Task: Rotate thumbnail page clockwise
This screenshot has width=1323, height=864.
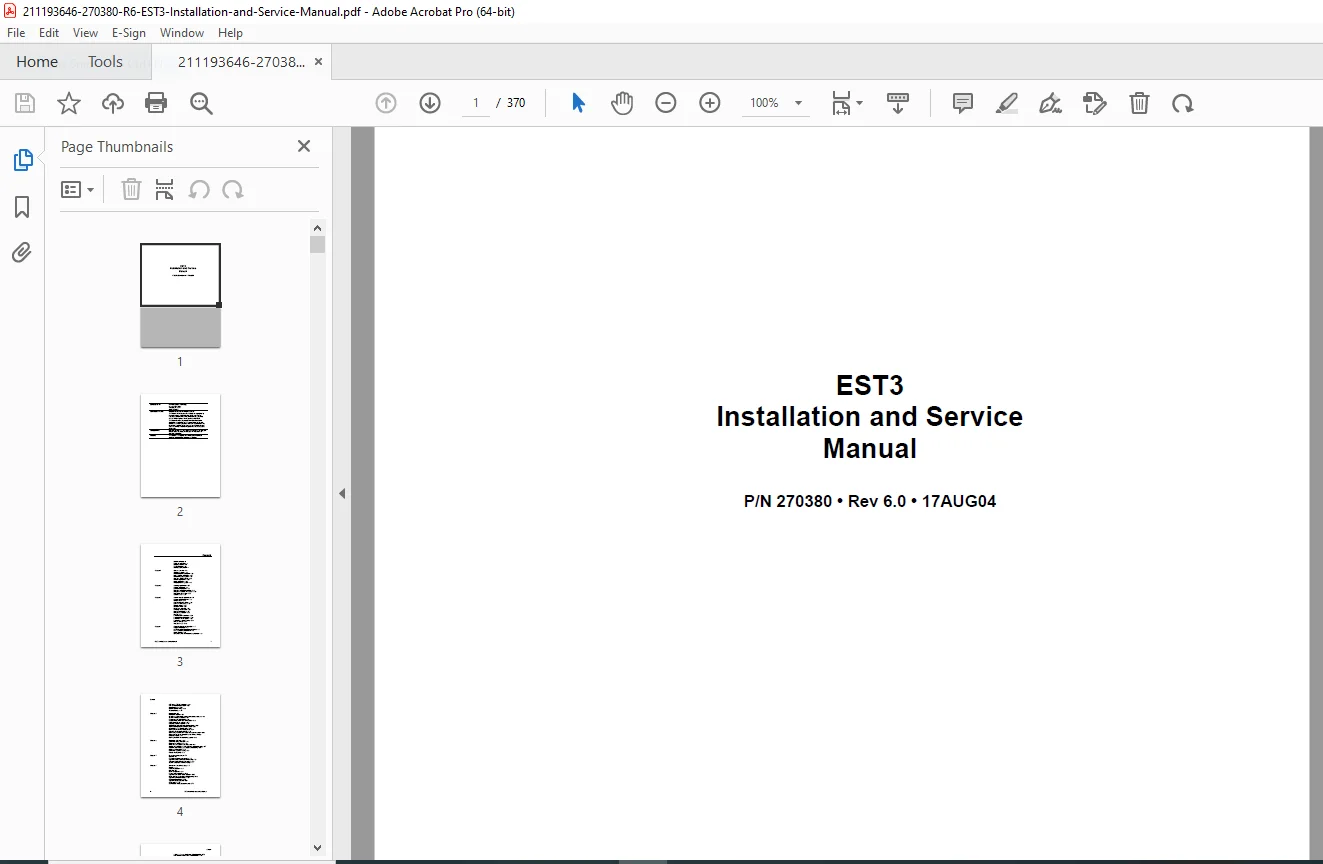Action: click(233, 189)
